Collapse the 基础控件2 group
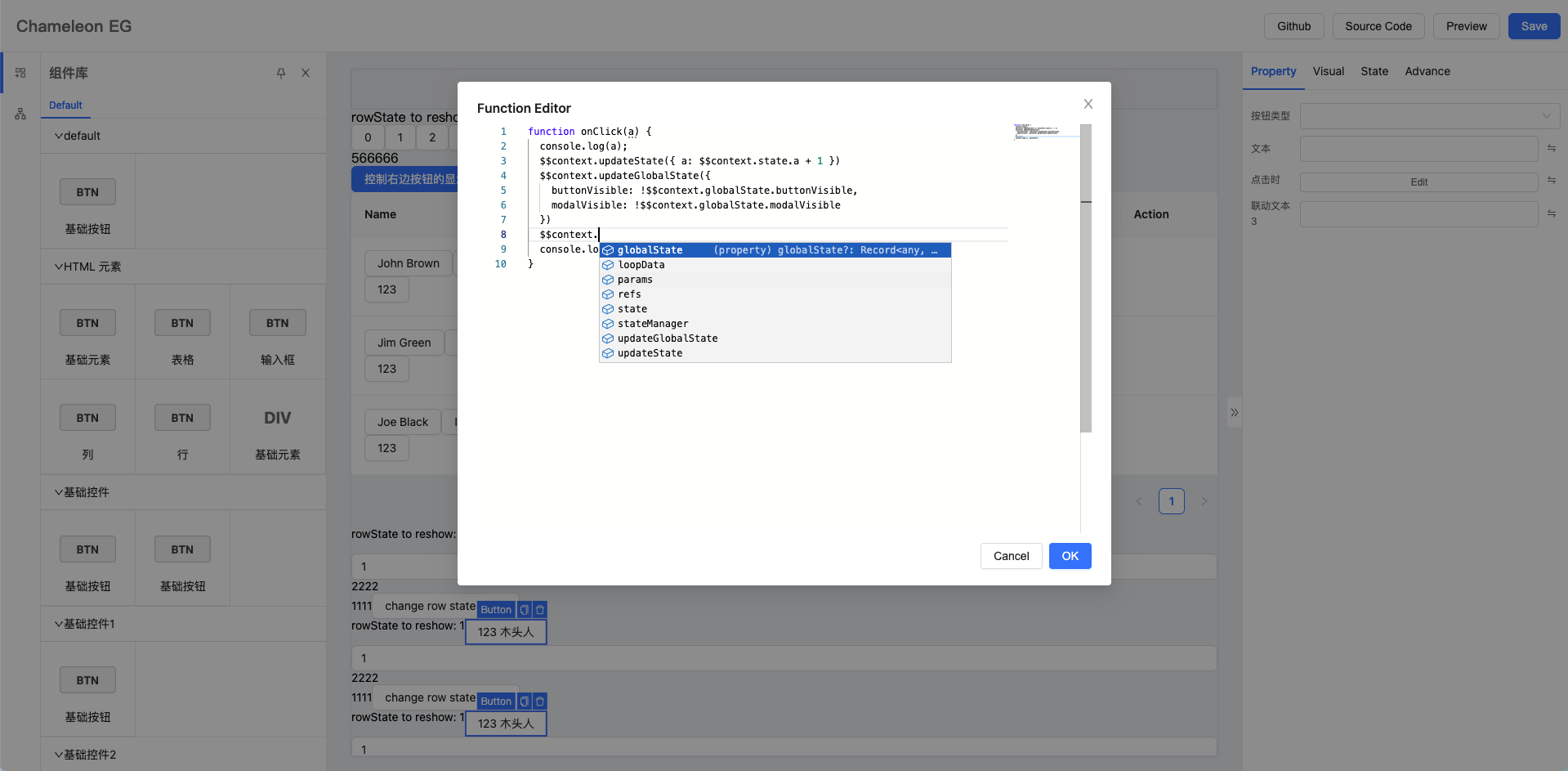The width and height of the screenshot is (1568, 771). [183, 755]
